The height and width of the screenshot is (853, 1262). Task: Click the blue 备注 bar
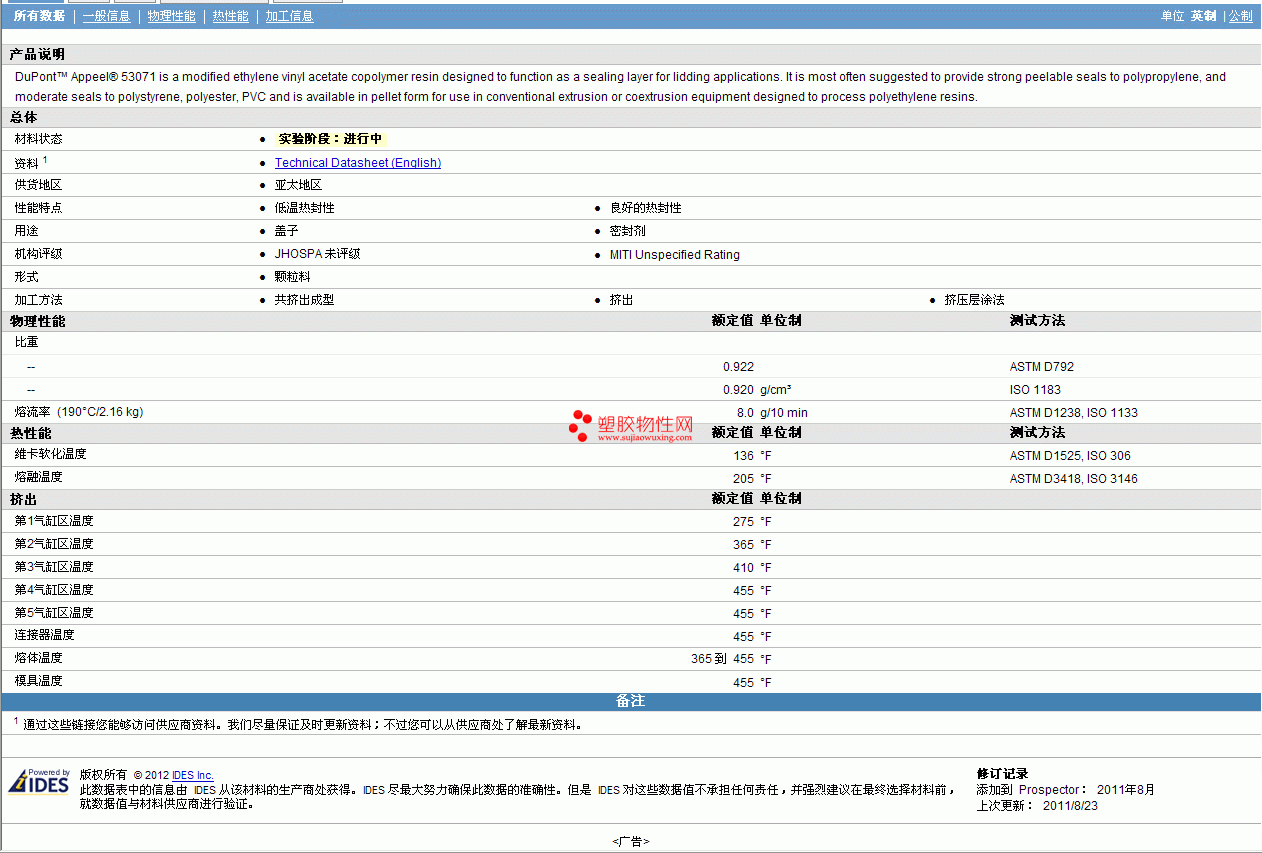click(x=631, y=702)
